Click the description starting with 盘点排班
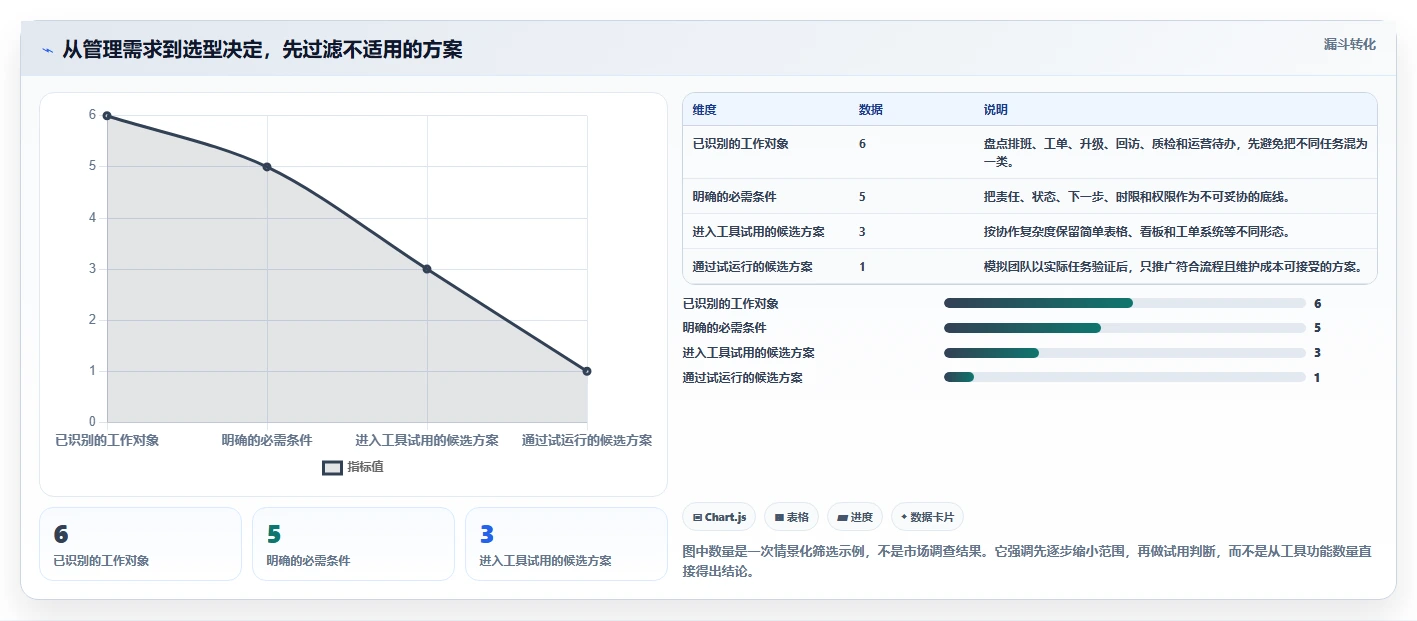 point(1175,152)
